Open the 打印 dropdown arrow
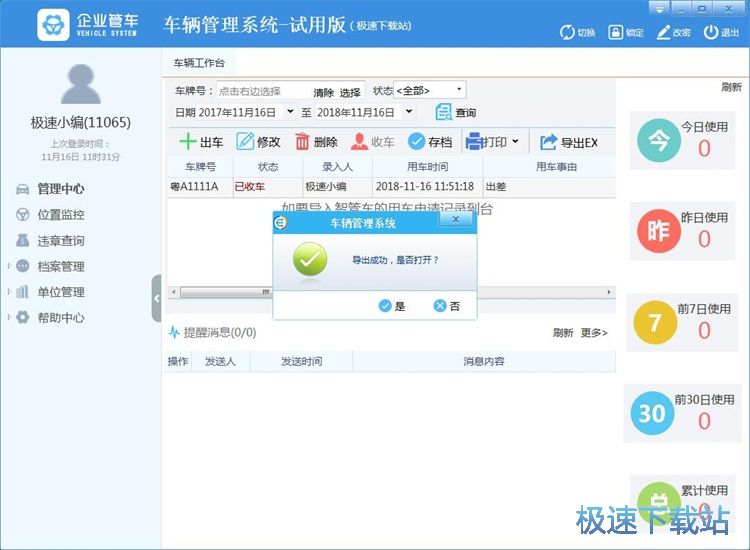This screenshot has width=750, height=550. coord(515,142)
